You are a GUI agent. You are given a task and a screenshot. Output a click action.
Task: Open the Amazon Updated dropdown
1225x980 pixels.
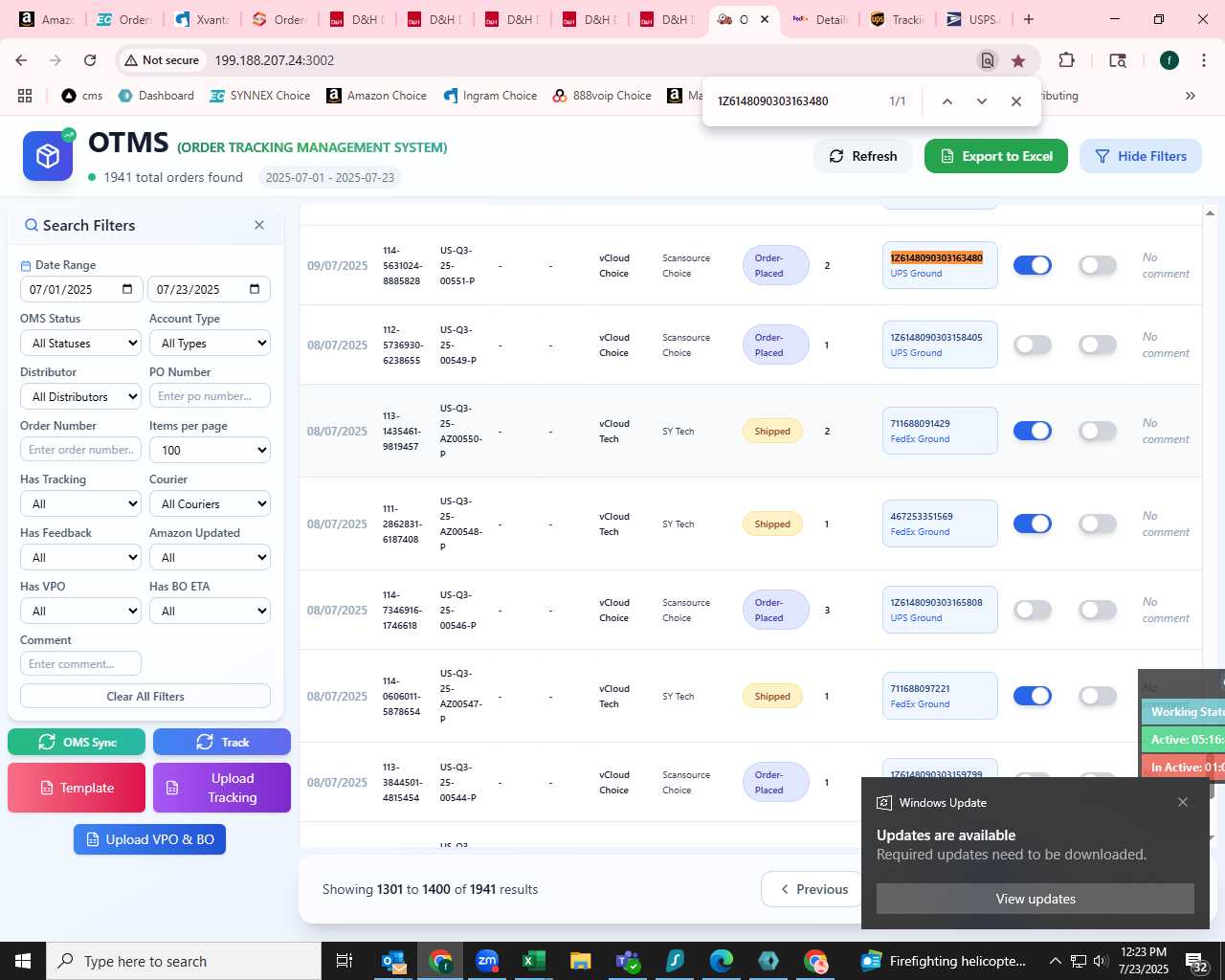[210, 557]
